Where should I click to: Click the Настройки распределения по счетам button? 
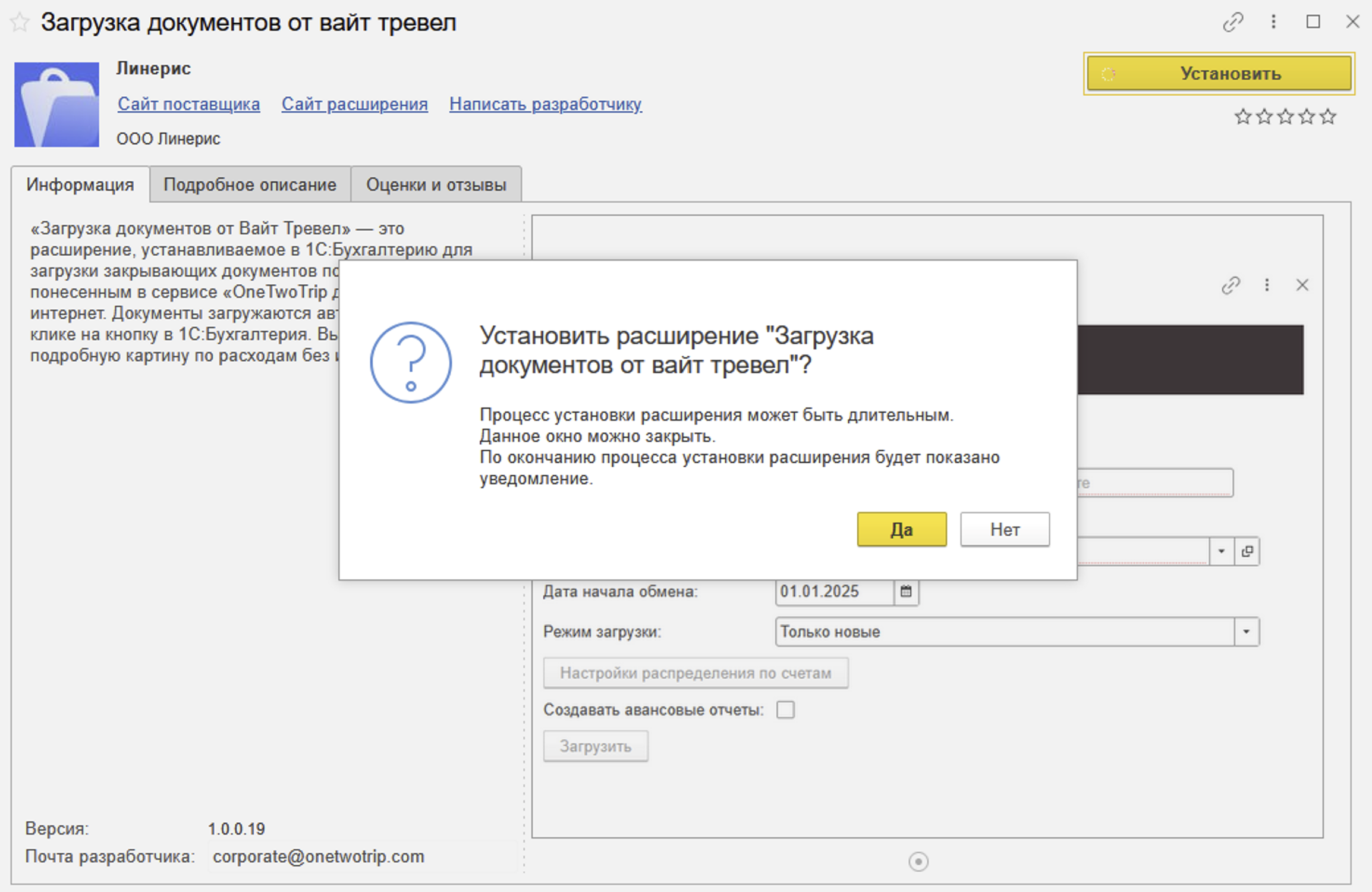696,673
